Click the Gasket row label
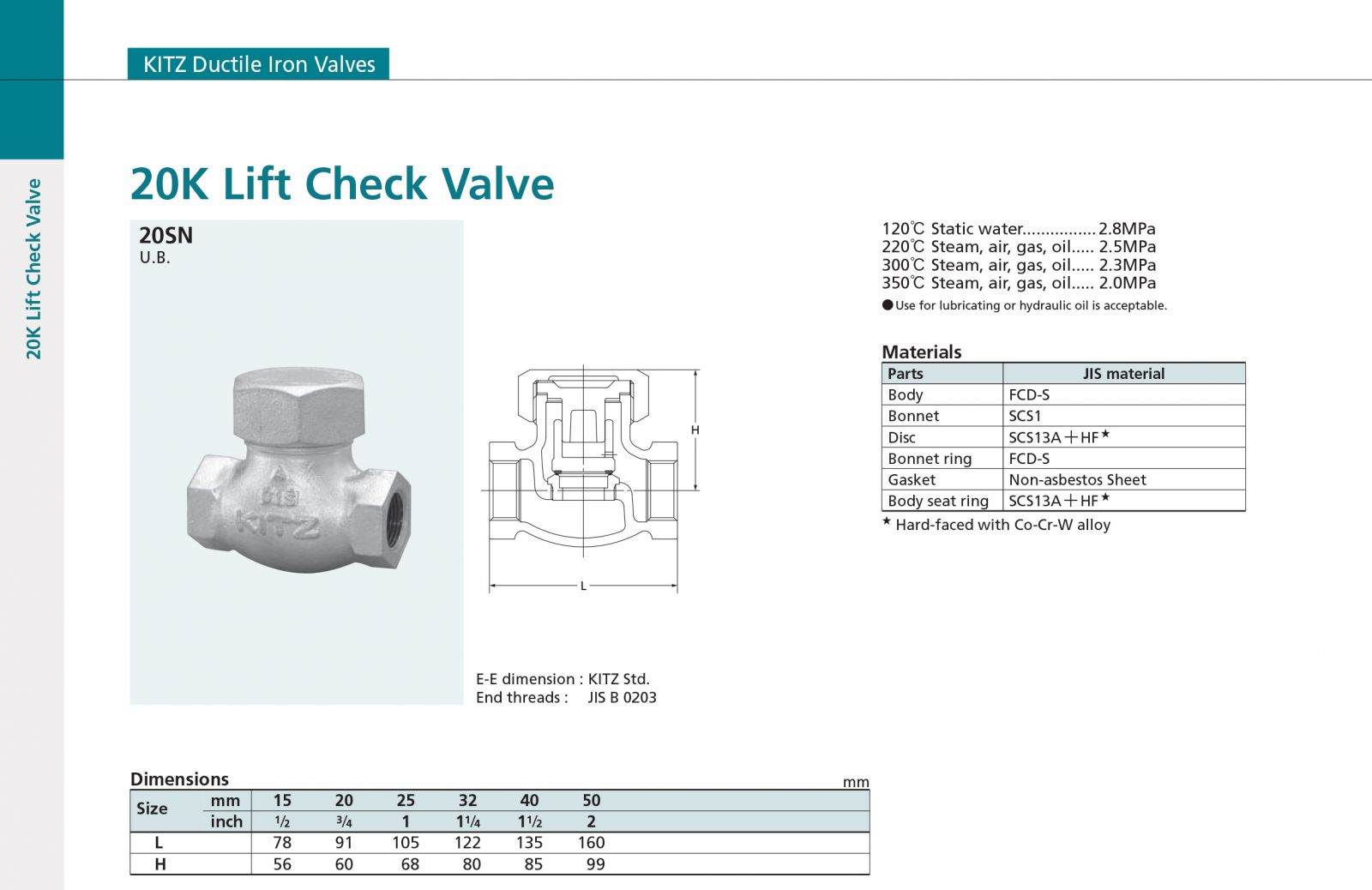The image size is (1372, 890). point(912,480)
